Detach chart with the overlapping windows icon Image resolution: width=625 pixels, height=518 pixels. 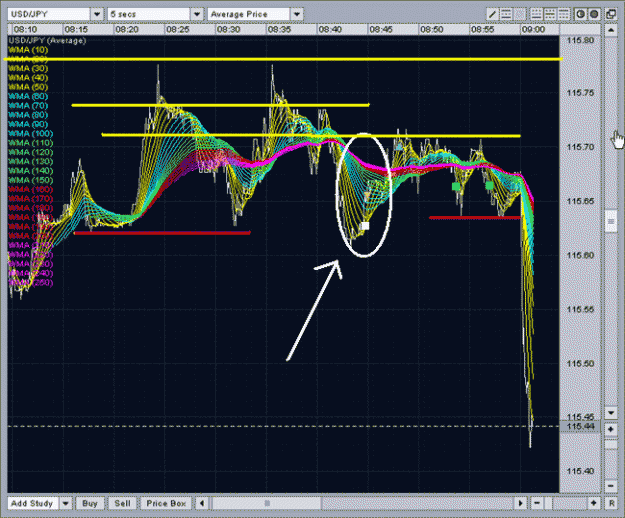pos(611,14)
